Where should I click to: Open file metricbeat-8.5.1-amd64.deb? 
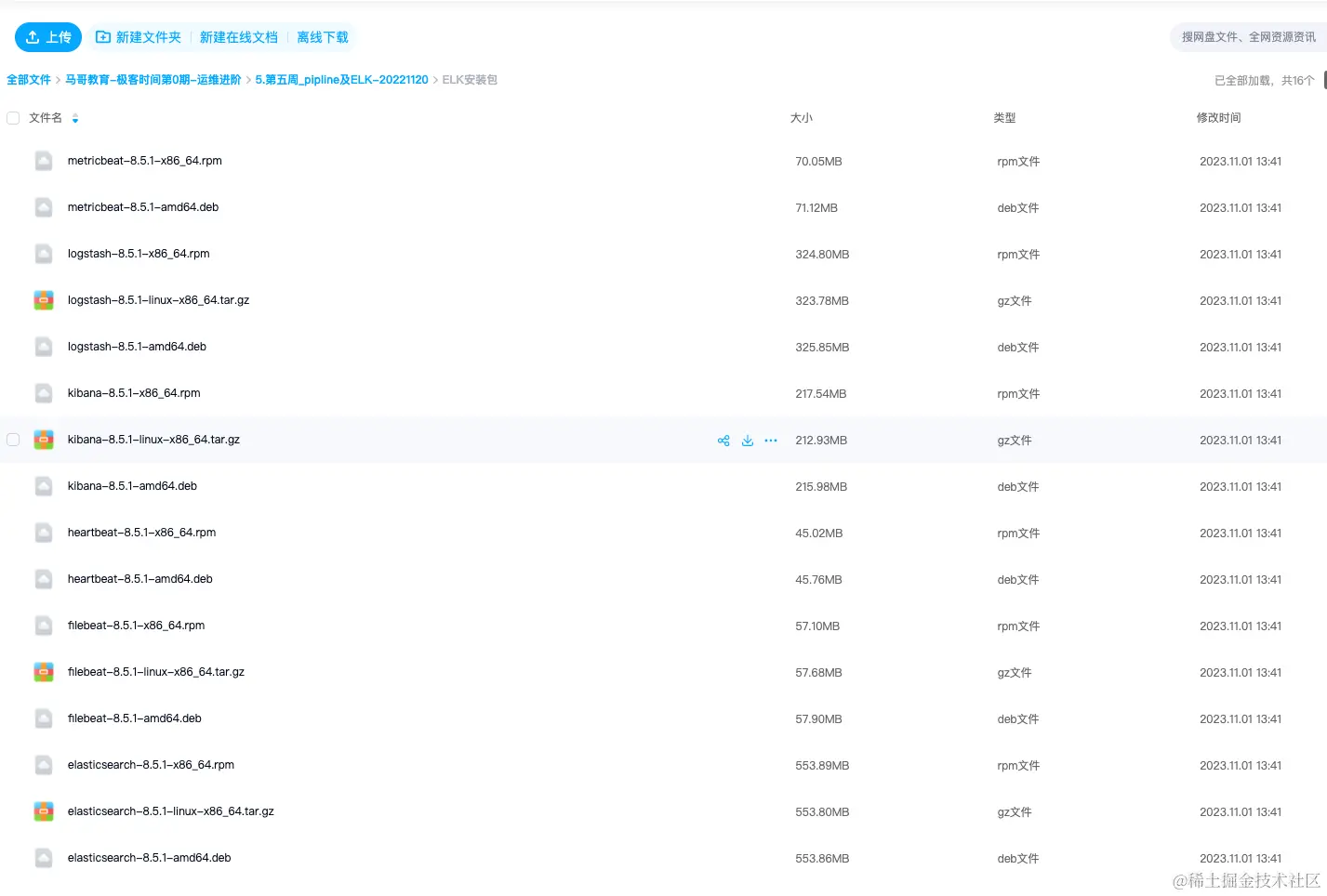143,207
